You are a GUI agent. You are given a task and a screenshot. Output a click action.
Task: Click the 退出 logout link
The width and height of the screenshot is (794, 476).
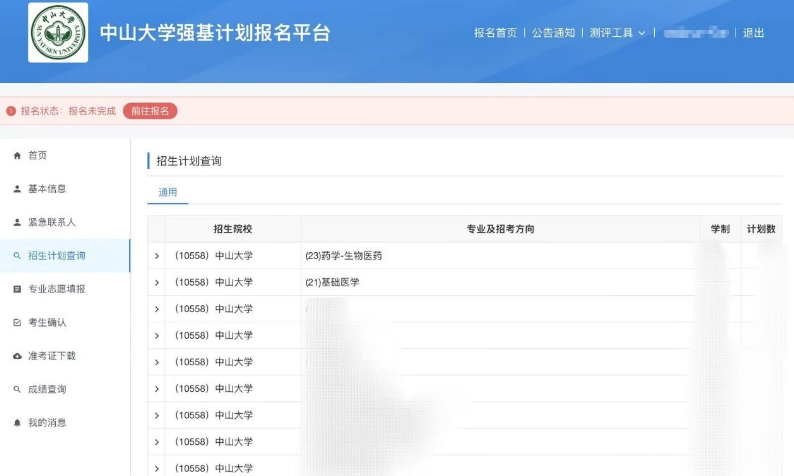[x=753, y=33]
